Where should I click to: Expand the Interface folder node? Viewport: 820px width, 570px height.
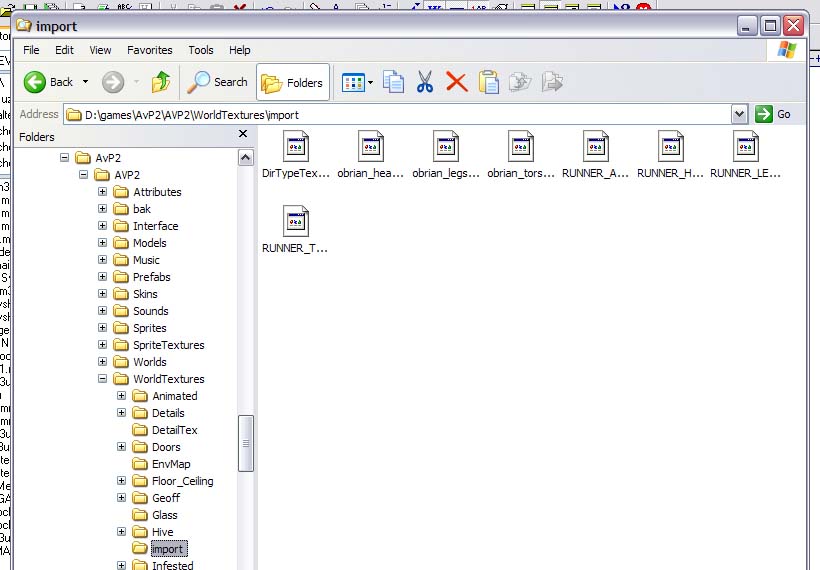tap(102, 225)
